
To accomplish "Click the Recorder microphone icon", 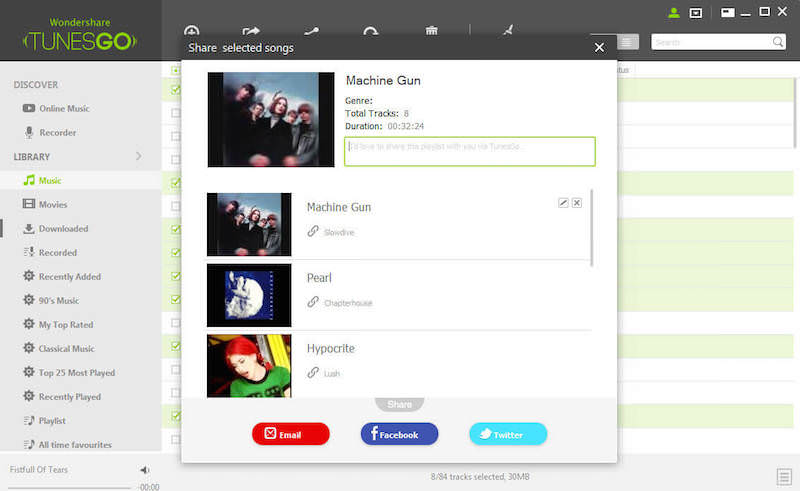I will point(29,132).
